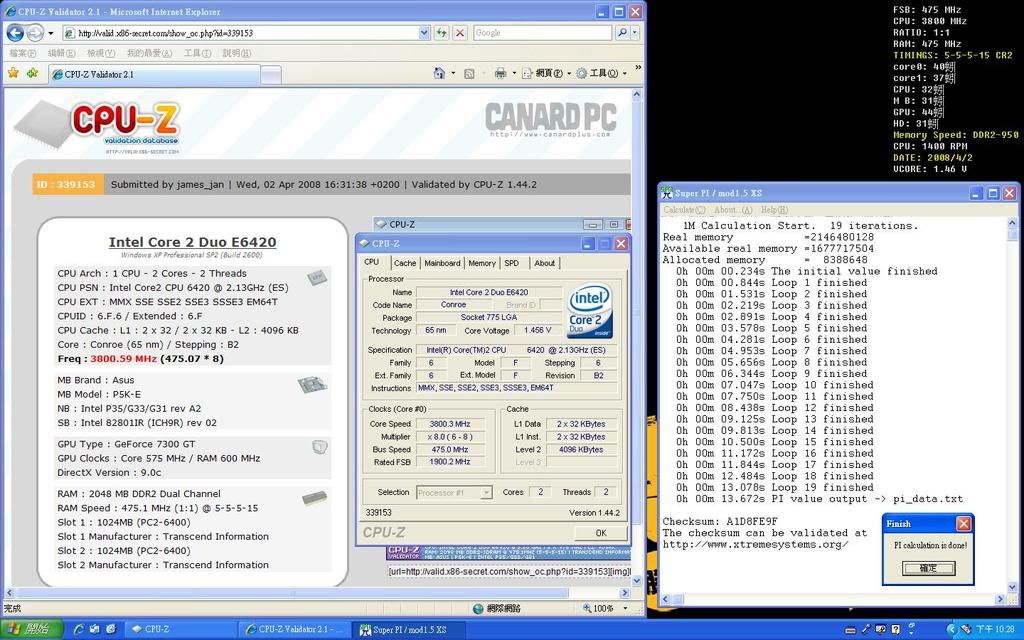
Task: Open the About tab in CPU-Z
Action: [545, 263]
